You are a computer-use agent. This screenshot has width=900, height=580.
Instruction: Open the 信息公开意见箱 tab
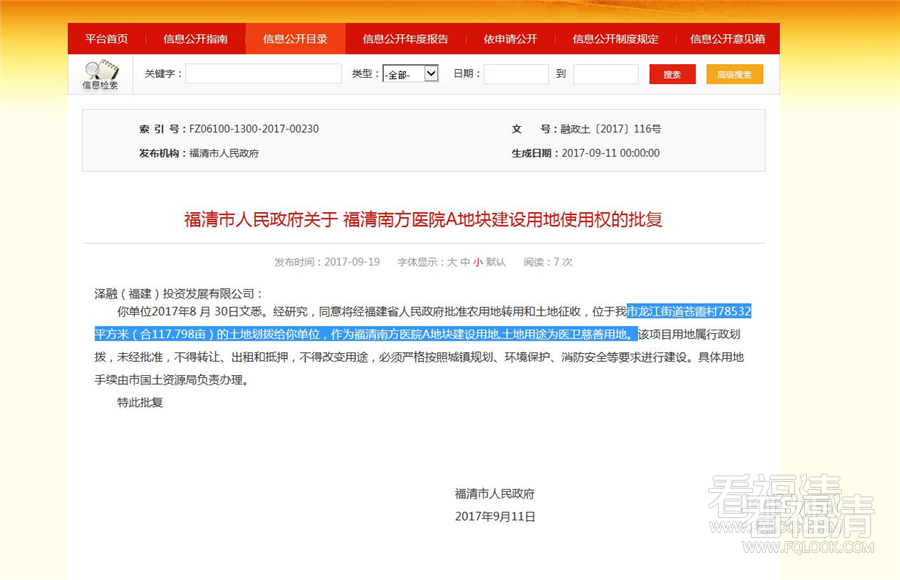pos(727,39)
